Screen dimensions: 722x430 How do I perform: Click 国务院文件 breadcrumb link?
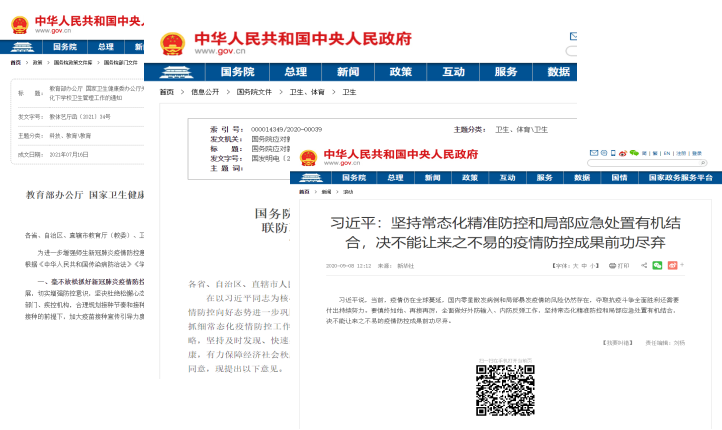pos(266,91)
